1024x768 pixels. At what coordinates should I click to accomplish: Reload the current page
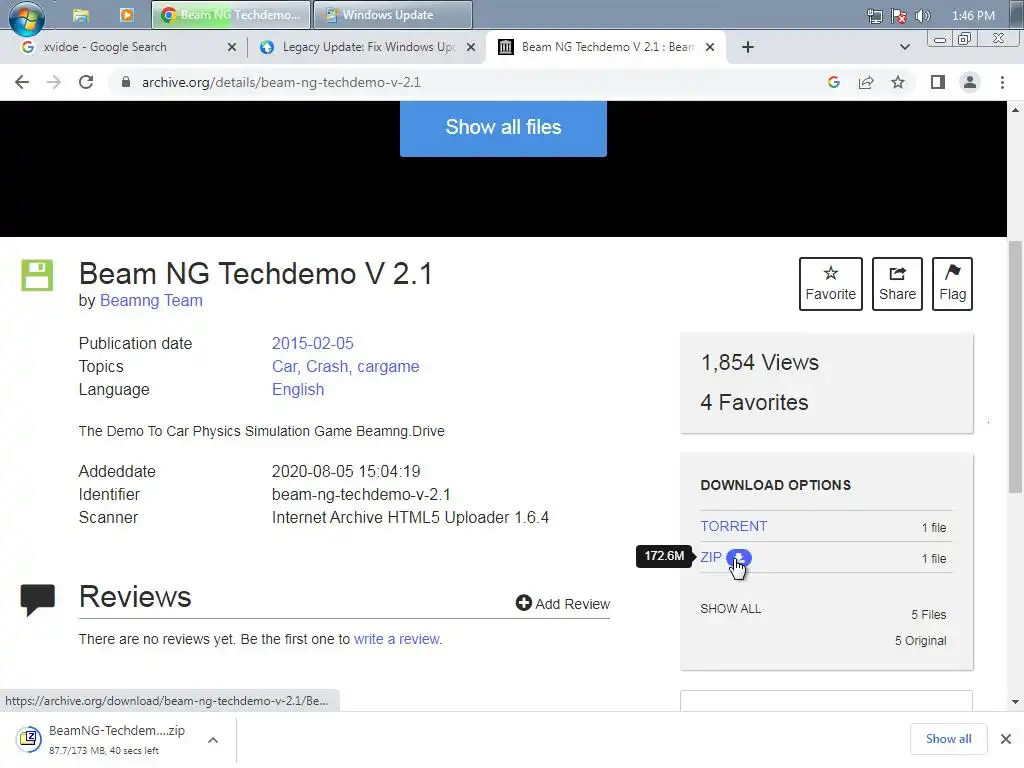pos(86,82)
